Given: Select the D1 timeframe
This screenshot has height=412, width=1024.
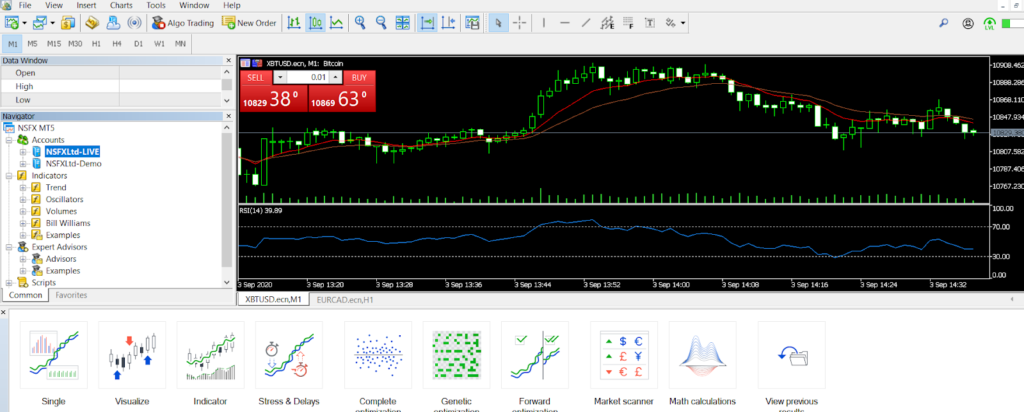Looking at the screenshot, I should click(138, 44).
